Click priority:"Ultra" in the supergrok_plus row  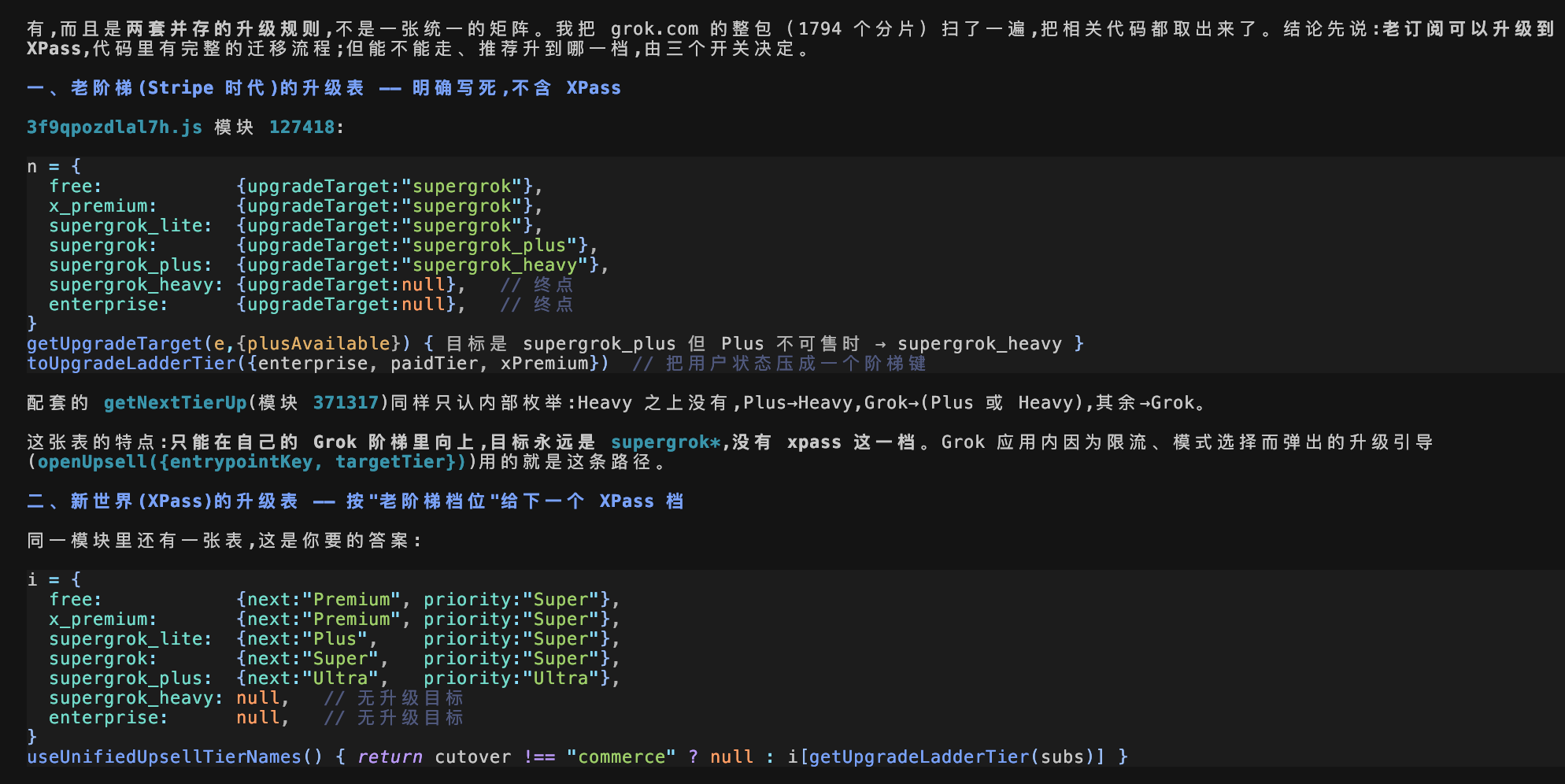[x=512, y=679]
